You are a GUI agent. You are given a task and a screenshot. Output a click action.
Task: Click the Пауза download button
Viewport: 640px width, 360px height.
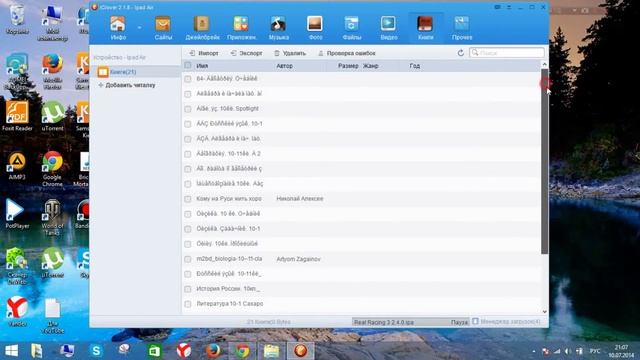click(459, 322)
